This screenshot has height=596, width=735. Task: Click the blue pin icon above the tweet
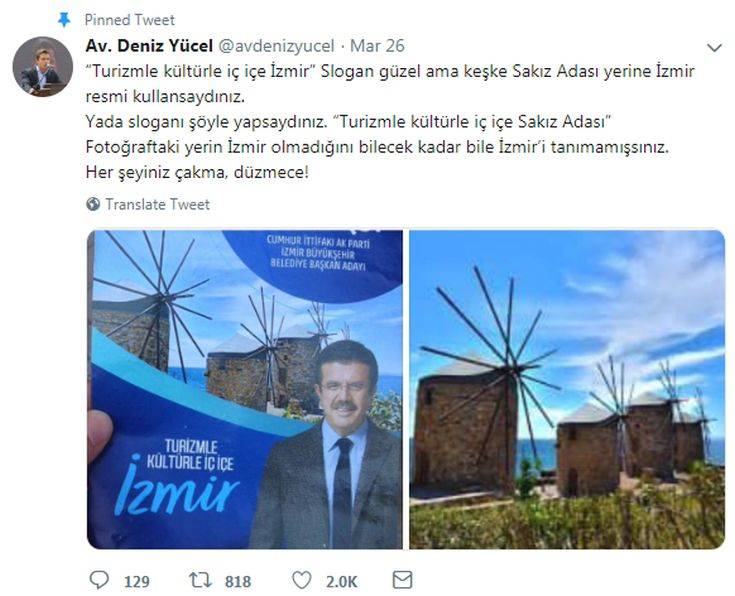tap(64, 20)
